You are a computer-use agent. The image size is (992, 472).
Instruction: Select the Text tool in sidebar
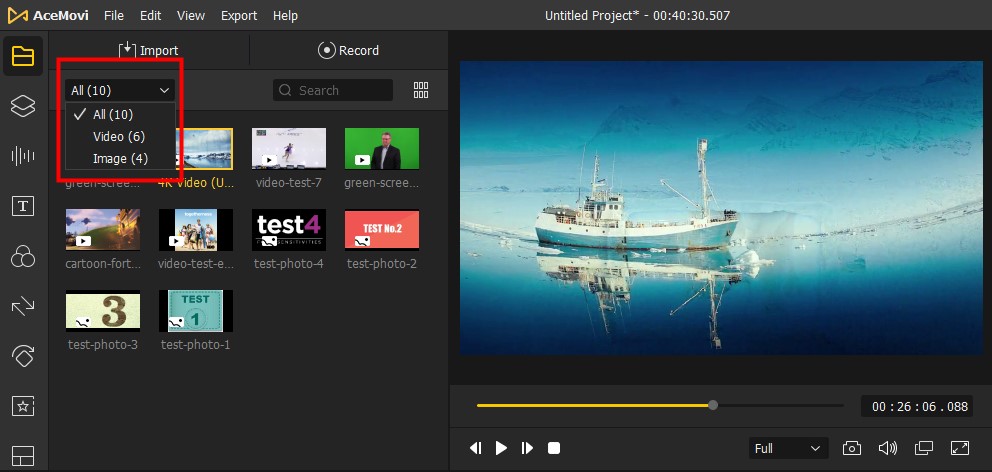coord(23,206)
